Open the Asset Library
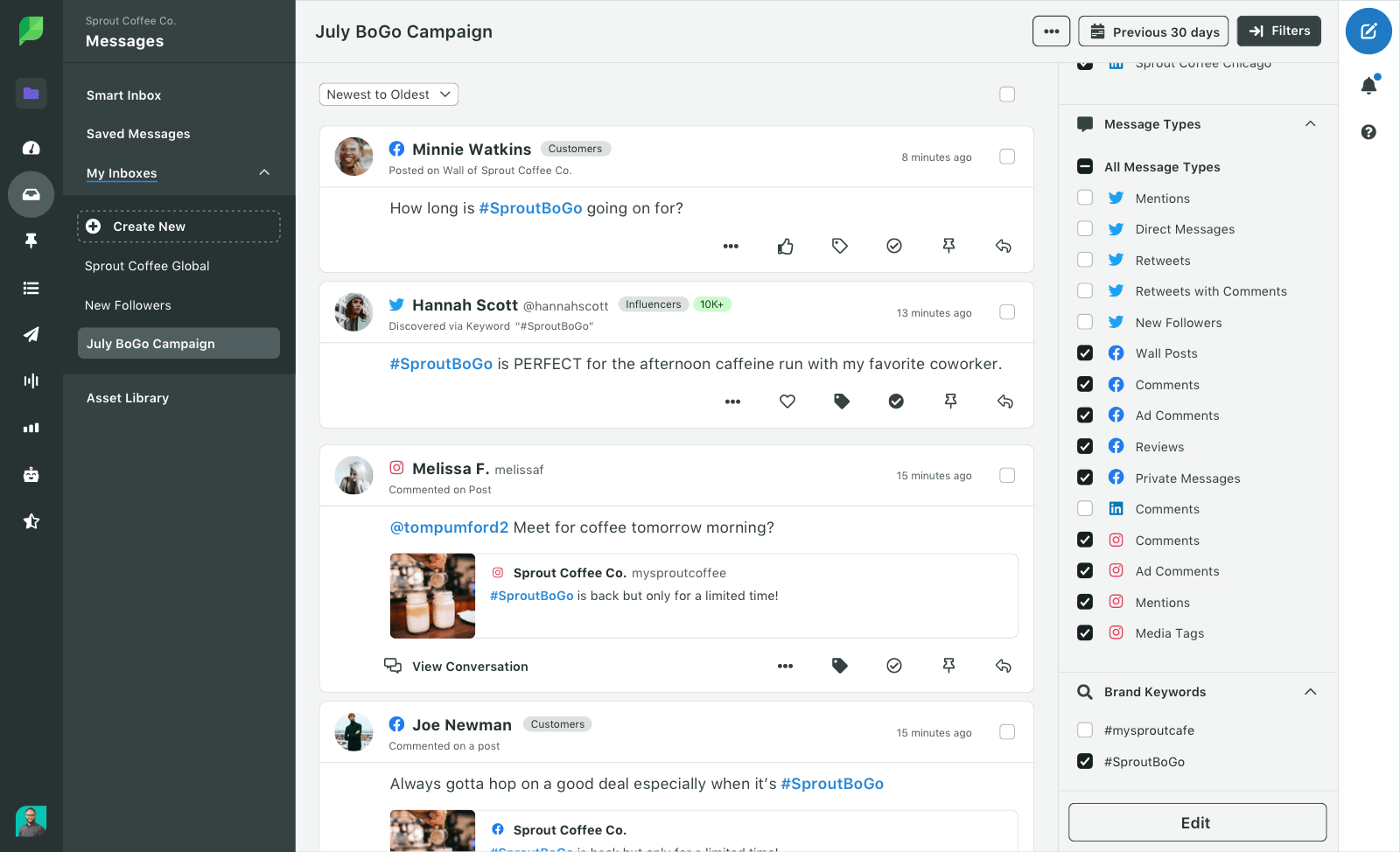The image size is (1400, 852). pyautogui.click(x=127, y=397)
